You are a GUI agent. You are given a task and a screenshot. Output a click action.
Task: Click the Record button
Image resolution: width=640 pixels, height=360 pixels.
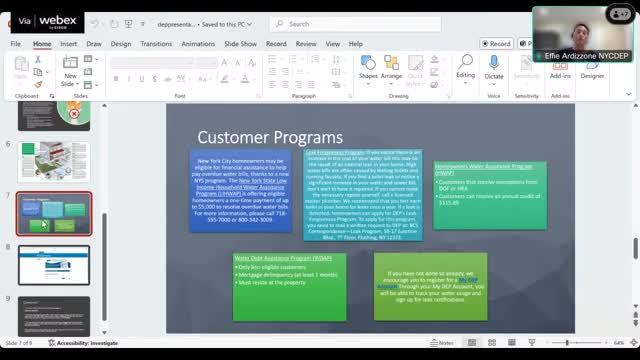pyautogui.click(x=496, y=44)
